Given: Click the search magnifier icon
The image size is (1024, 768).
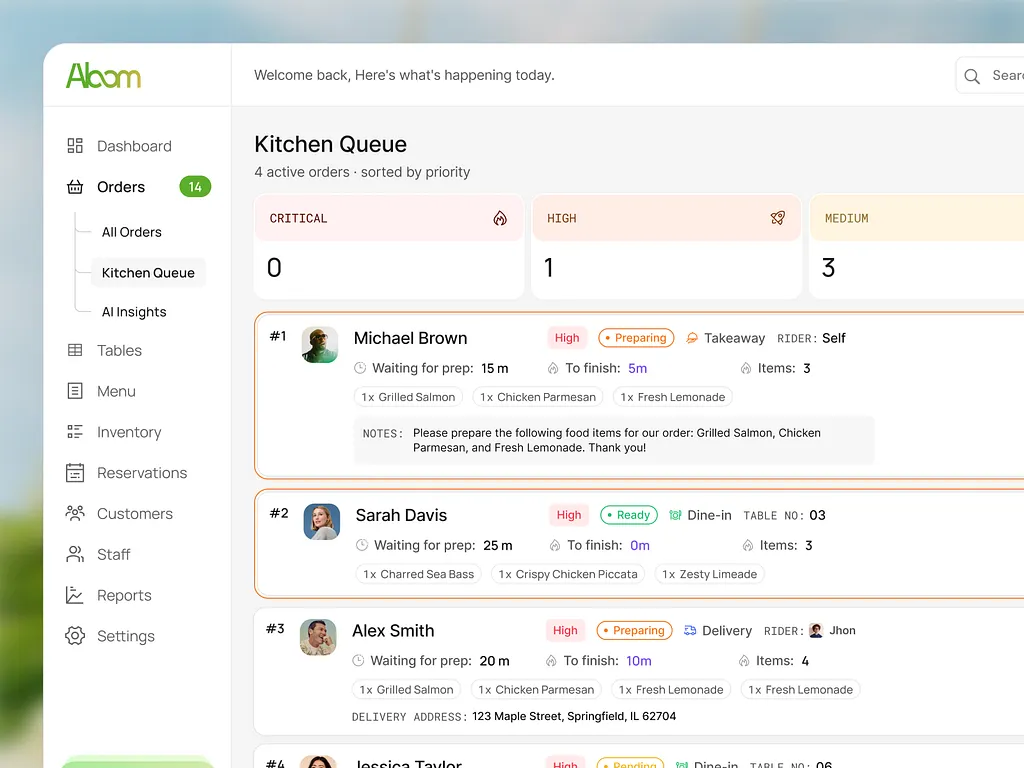Looking at the screenshot, I should coord(972,76).
